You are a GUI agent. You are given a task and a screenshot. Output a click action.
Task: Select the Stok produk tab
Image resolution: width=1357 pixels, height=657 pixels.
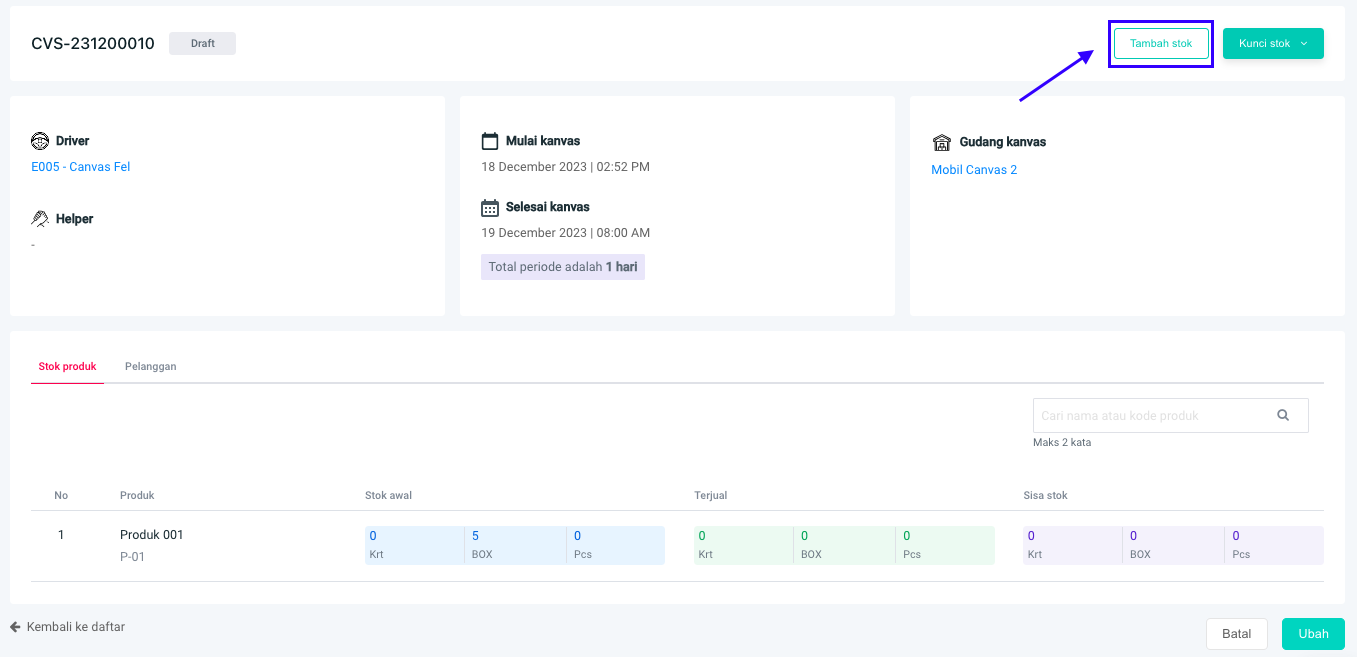tap(67, 367)
